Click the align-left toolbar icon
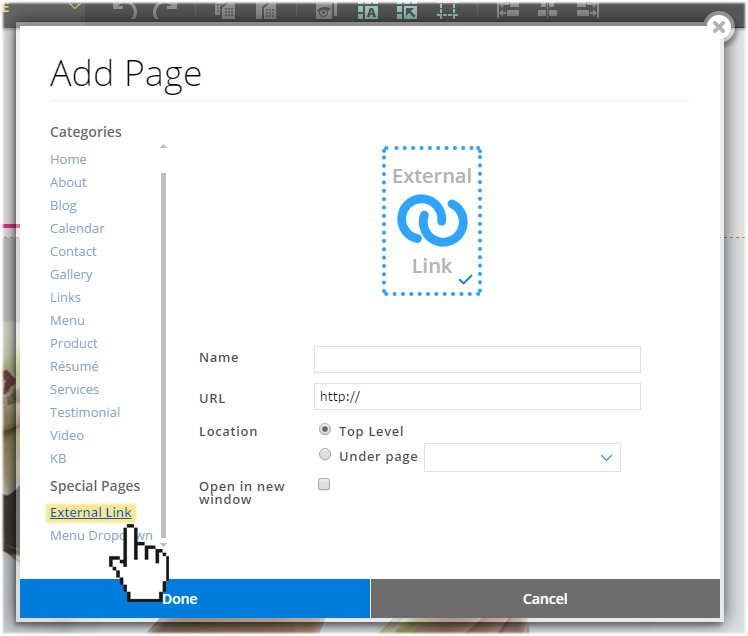The width and height of the screenshot is (748, 636). (508, 10)
